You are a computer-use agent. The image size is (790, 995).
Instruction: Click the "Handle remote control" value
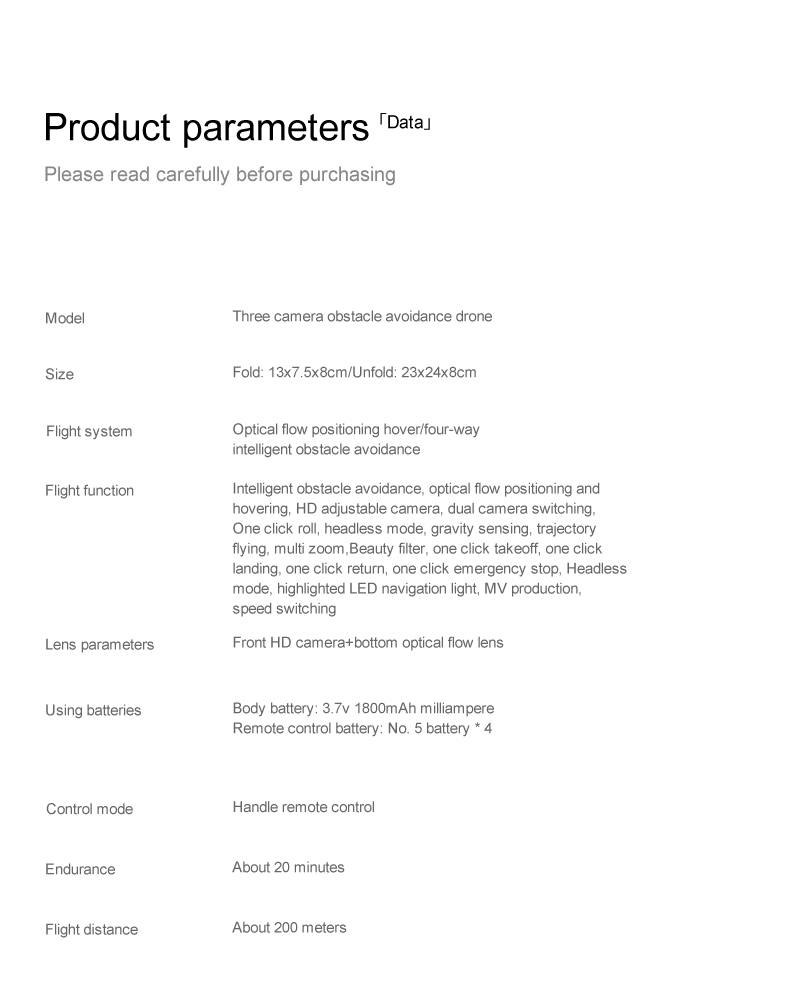pos(304,807)
